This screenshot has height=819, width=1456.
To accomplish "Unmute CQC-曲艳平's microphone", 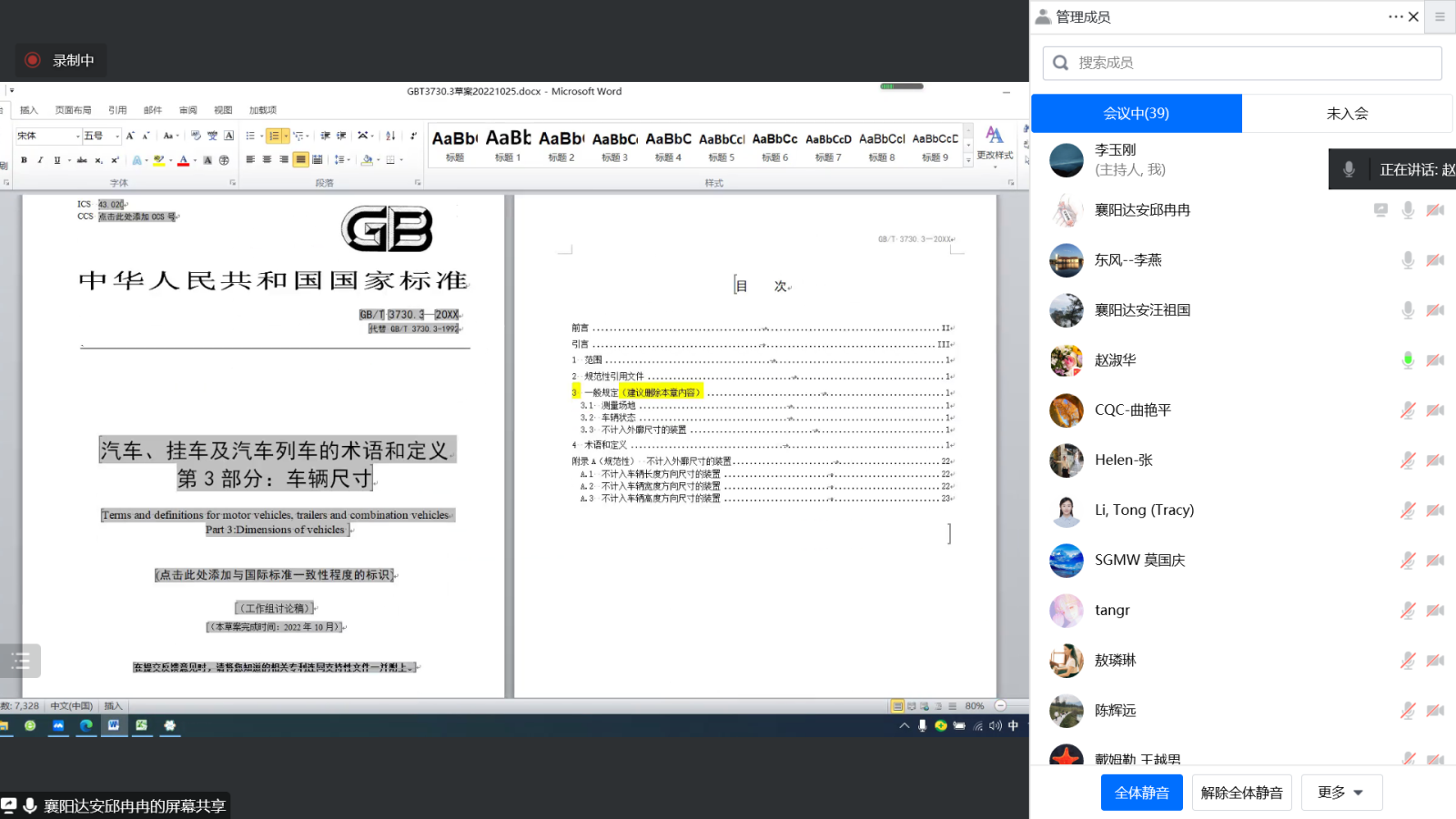I will 1407,410.
